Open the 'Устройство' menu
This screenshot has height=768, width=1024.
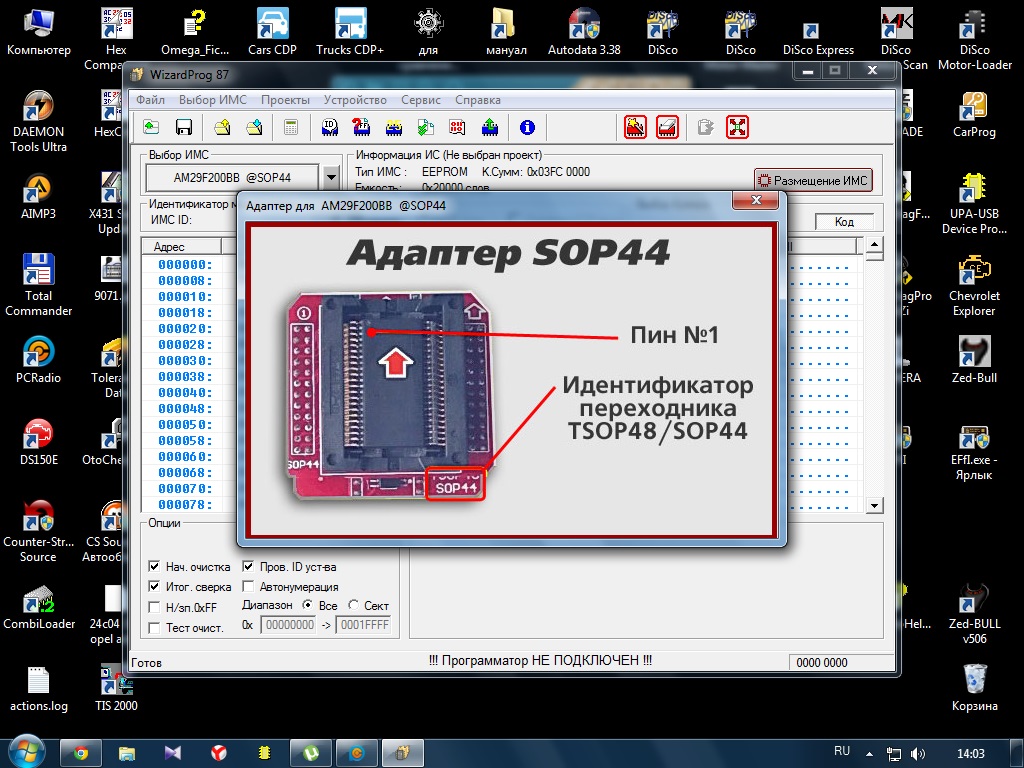pos(355,100)
